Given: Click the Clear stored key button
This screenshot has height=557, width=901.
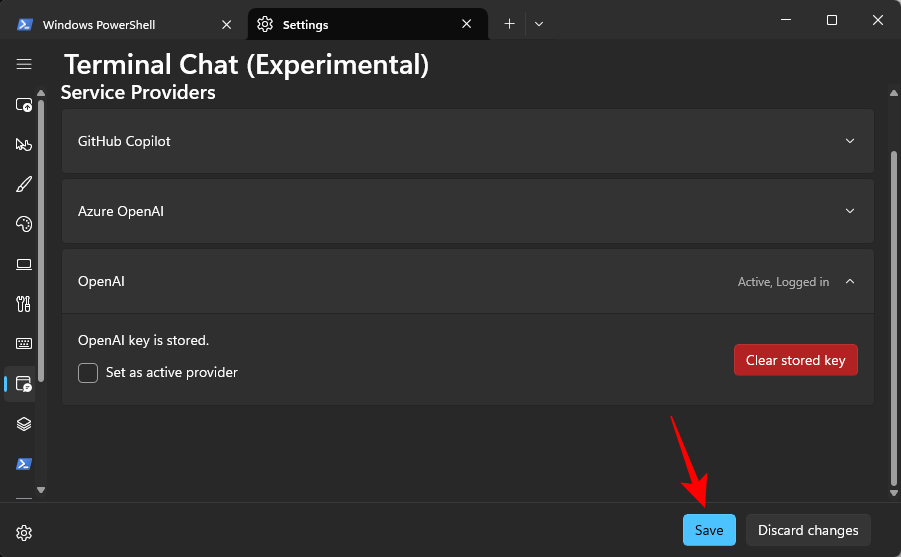Looking at the screenshot, I should coord(795,360).
